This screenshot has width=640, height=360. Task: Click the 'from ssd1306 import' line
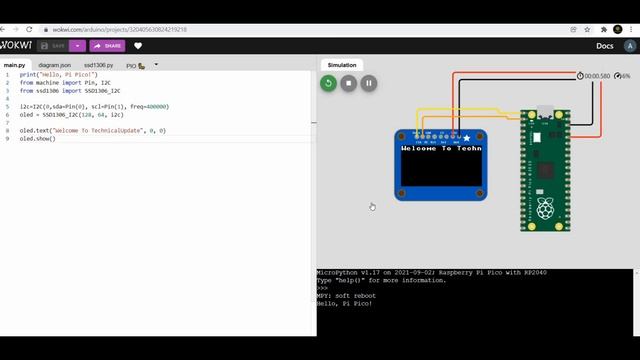pos(70,91)
